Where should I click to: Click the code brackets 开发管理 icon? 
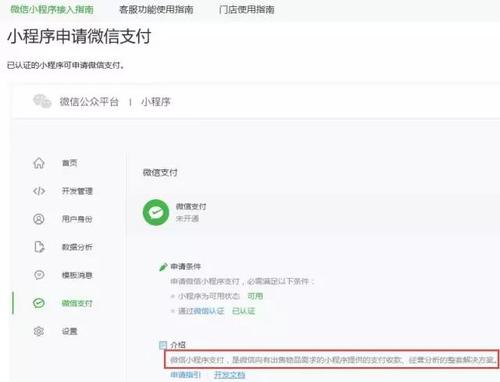pyautogui.click(x=39, y=191)
